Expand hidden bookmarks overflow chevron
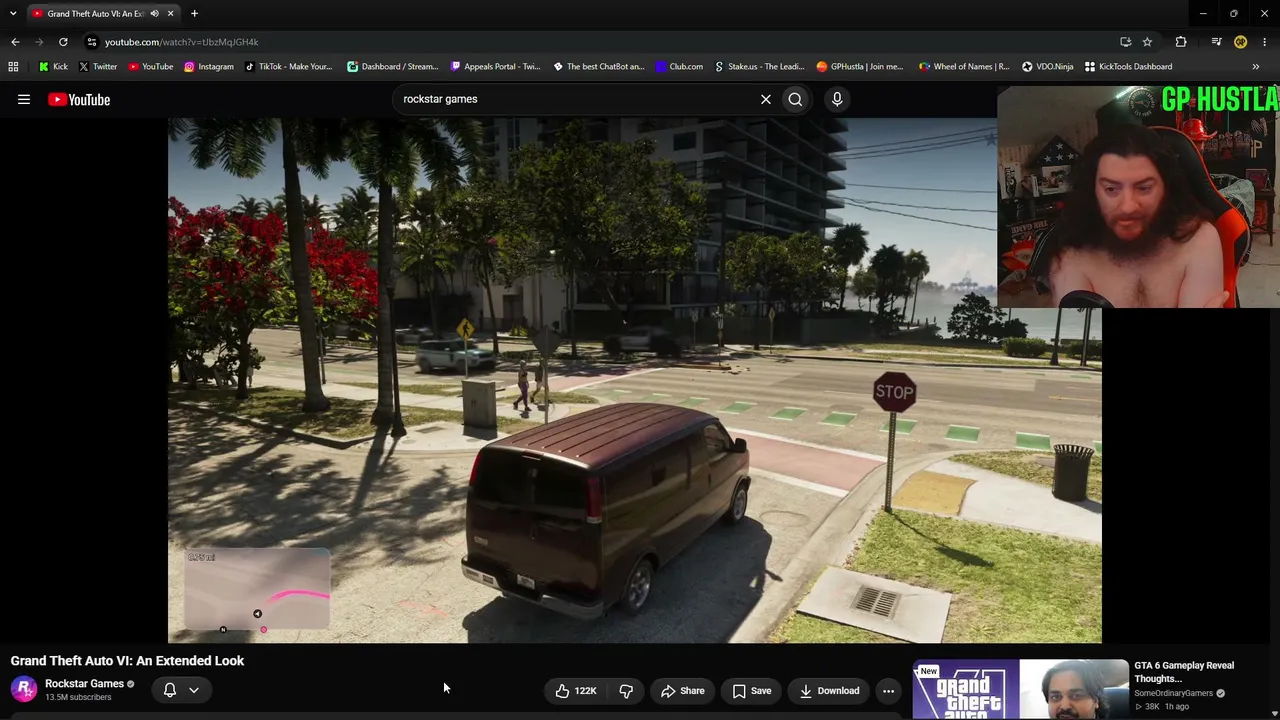 1255,67
